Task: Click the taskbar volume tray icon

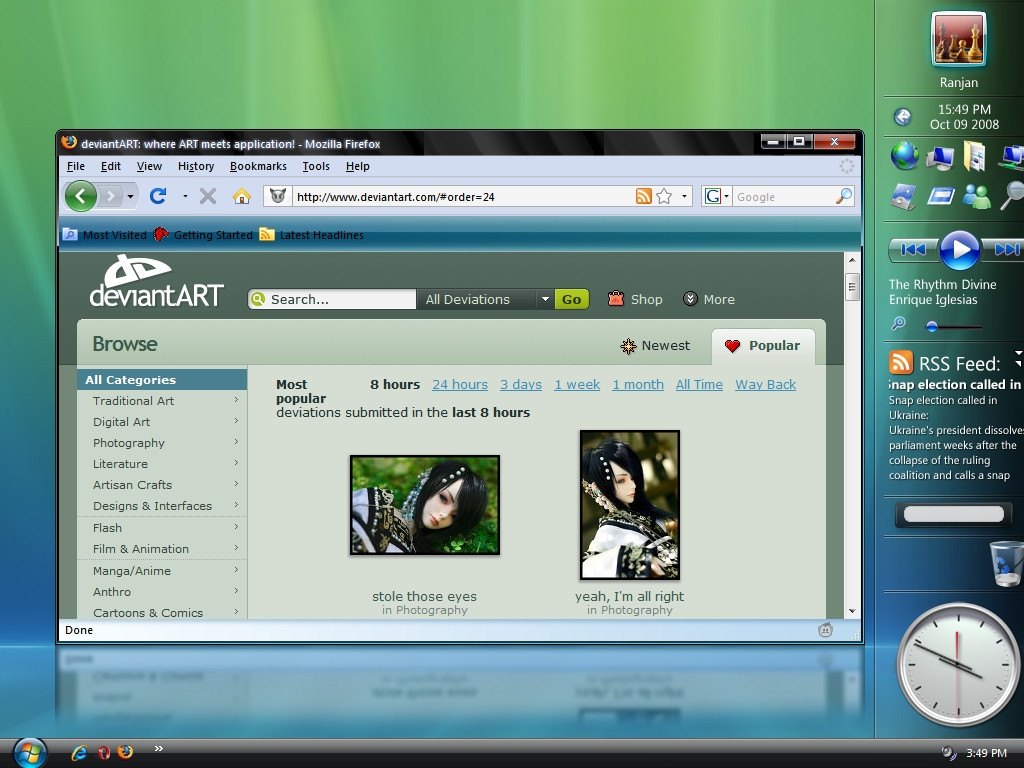Action: (948, 753)
